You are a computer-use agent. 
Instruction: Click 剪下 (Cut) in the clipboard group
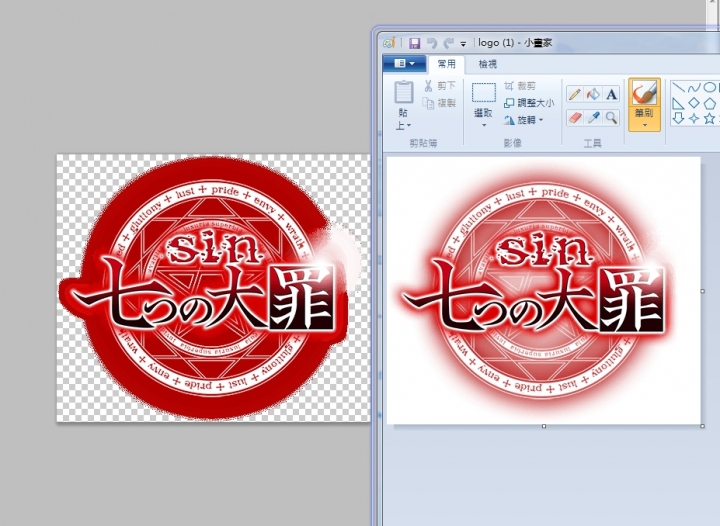click(440, 86)
